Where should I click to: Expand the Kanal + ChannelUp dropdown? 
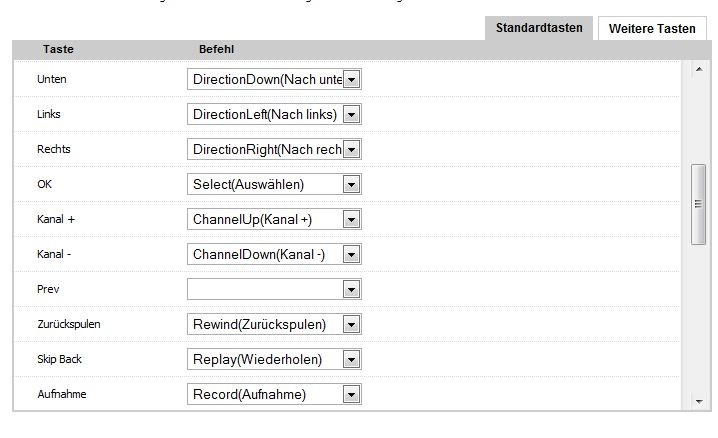[351, 219]
